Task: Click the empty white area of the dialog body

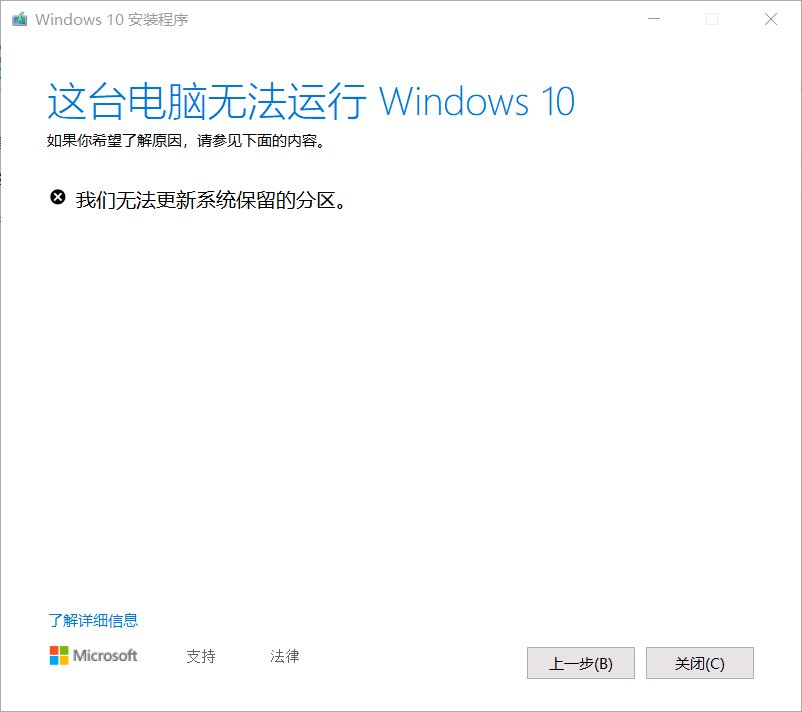Action: (x=401, y=399)
